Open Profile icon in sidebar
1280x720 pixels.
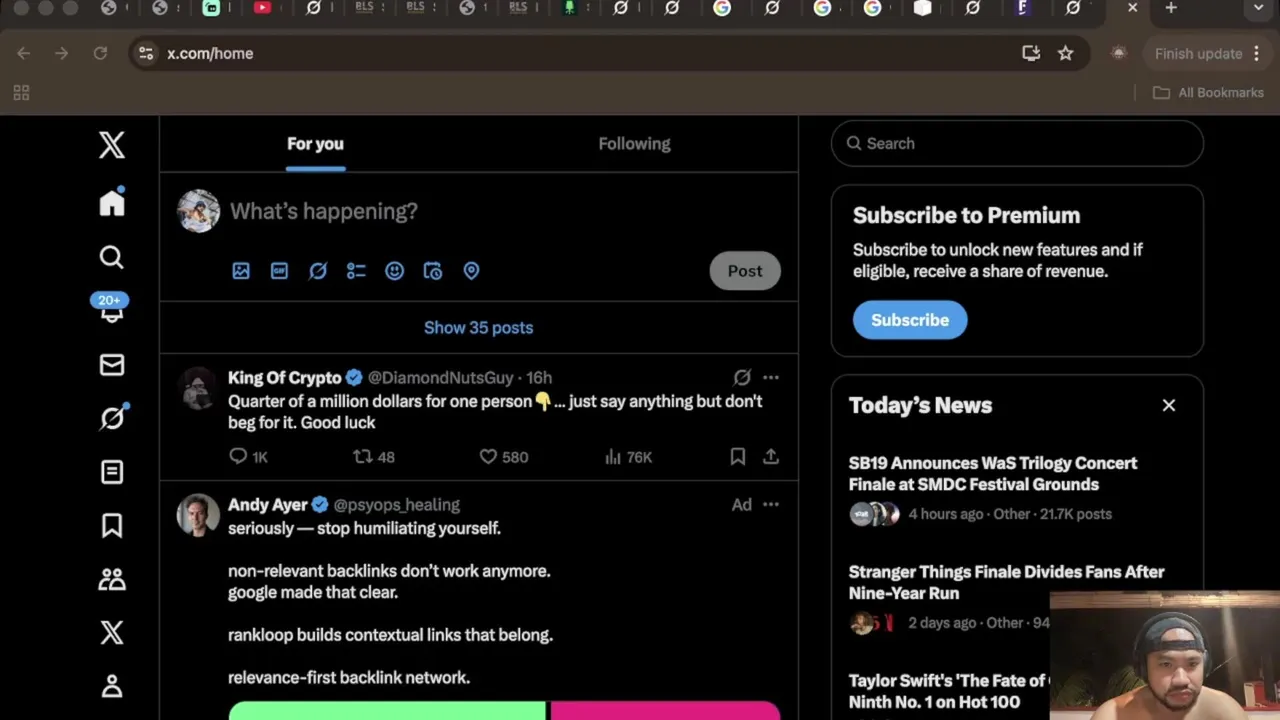[112, 687]
